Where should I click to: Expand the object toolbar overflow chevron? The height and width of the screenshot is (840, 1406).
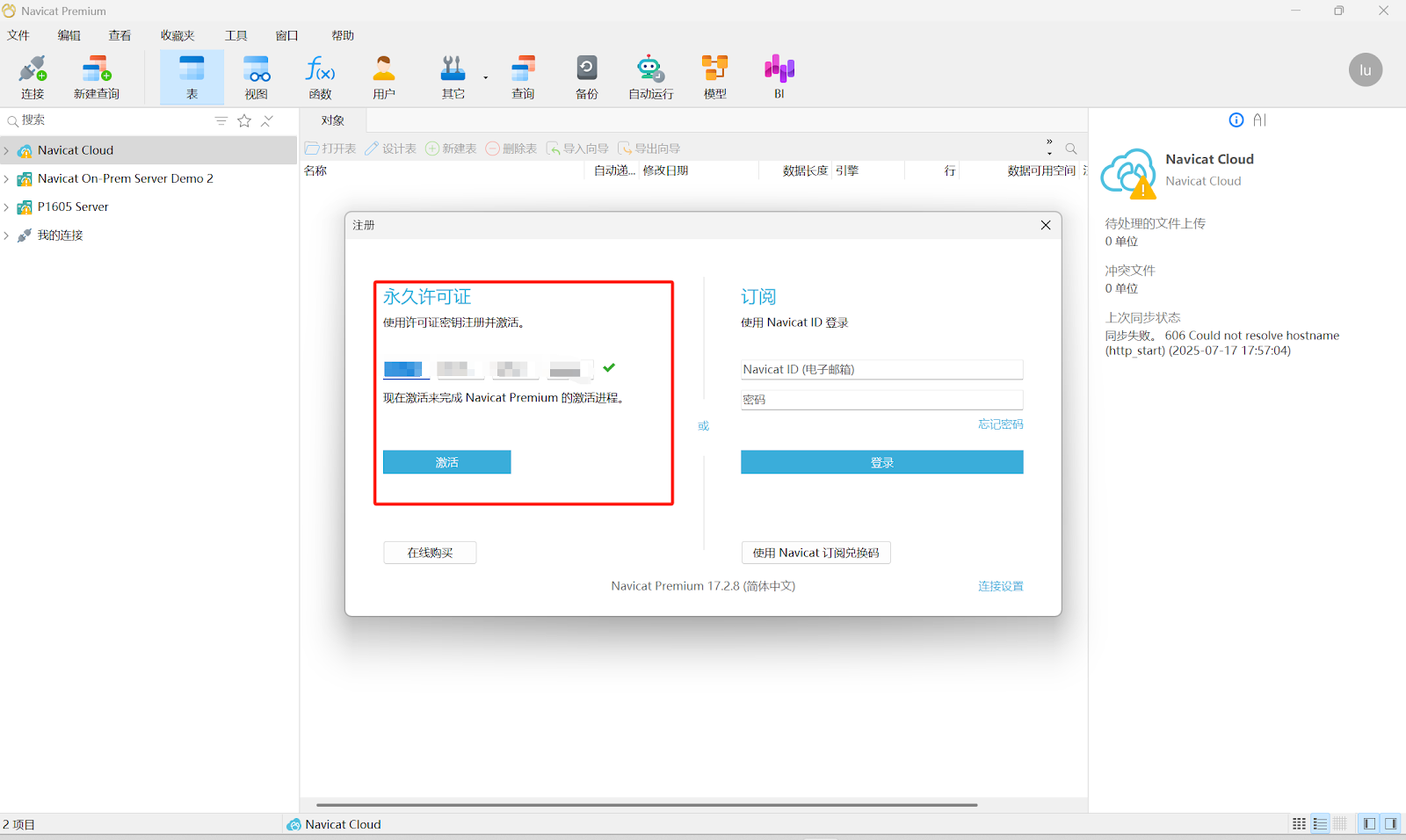(1049, 148)
